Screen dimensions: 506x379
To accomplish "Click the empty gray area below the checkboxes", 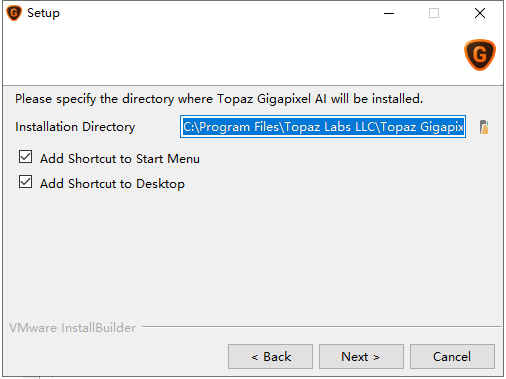I will (253, 257).
